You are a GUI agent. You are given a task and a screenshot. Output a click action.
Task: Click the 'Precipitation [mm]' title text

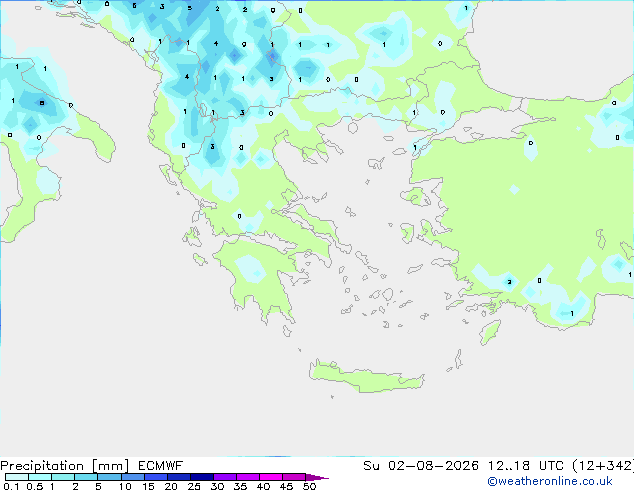coord(64,466)
